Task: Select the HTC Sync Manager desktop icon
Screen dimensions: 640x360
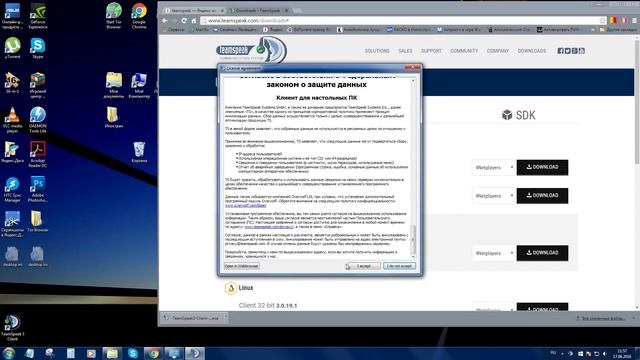Action: 12,189
